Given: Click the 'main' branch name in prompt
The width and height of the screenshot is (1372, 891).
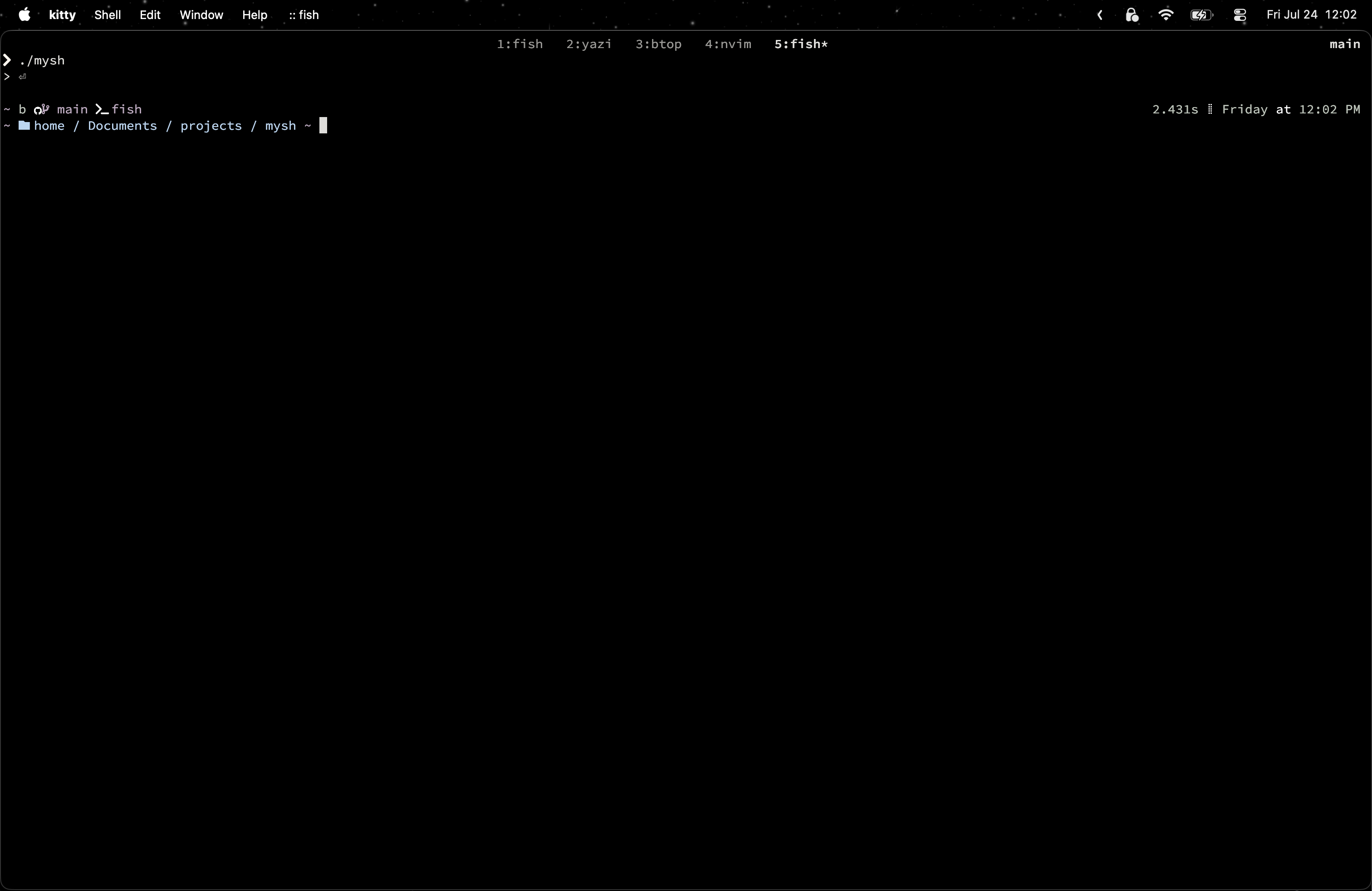Looking at the screenshot, I should pos(72,109).
